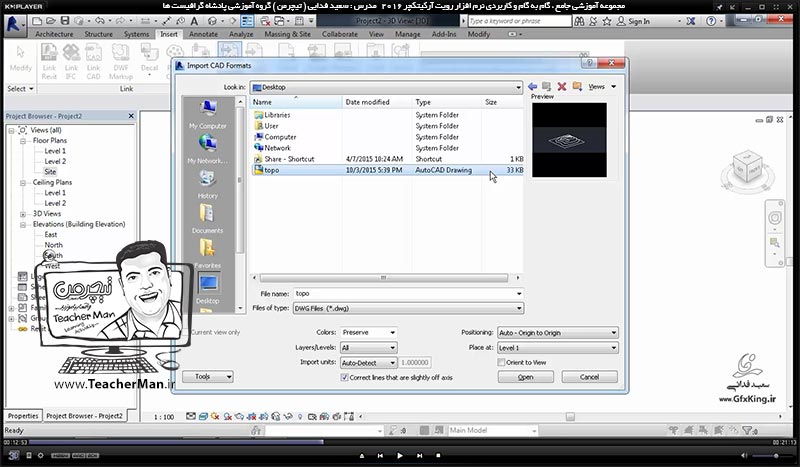The height and width of the screenshot is (467, 800).
Task: Click the filter funnel icon in status bar
Action: click(x=746, y=431)
